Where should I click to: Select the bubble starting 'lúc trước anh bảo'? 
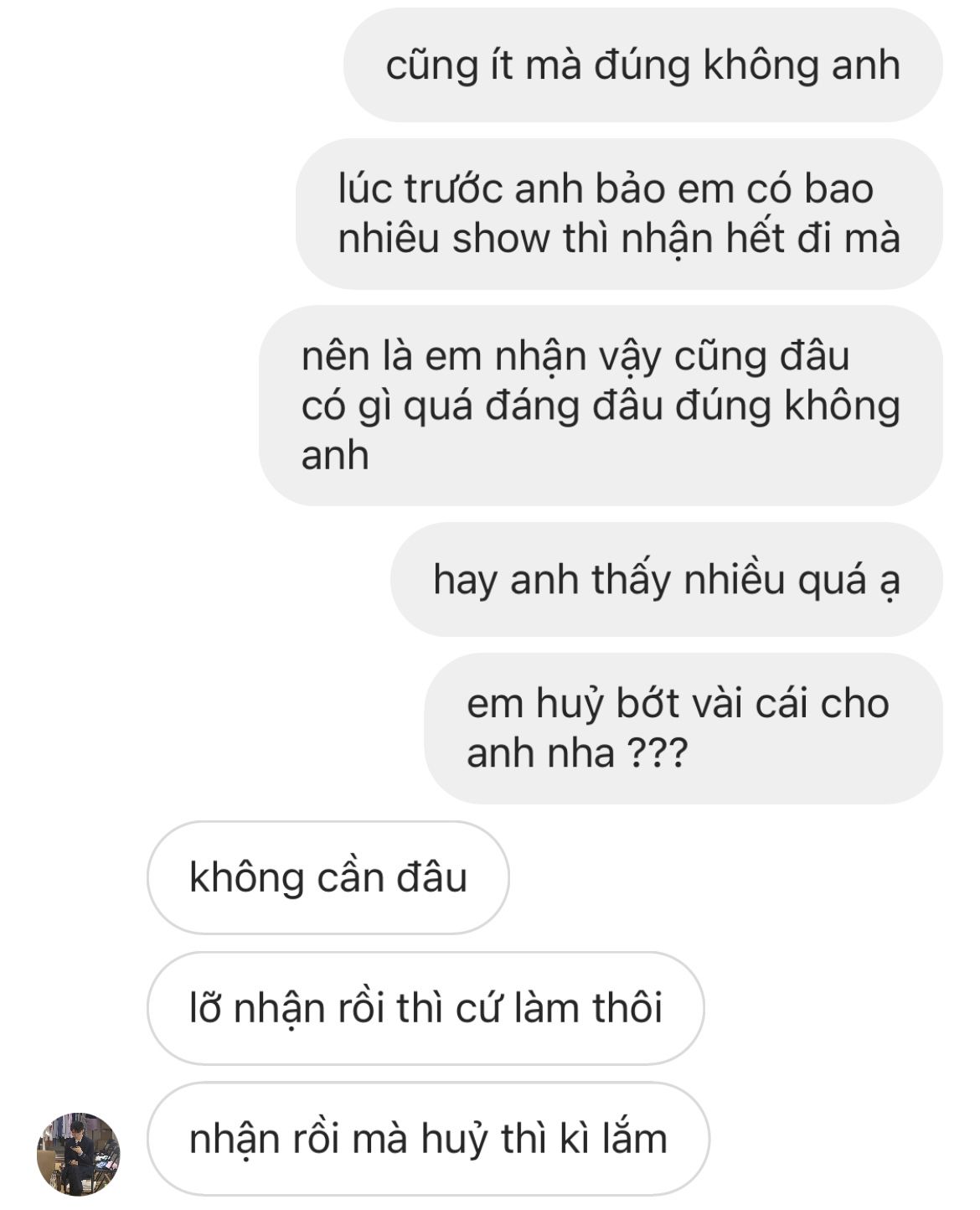click(x=619, y=214)
